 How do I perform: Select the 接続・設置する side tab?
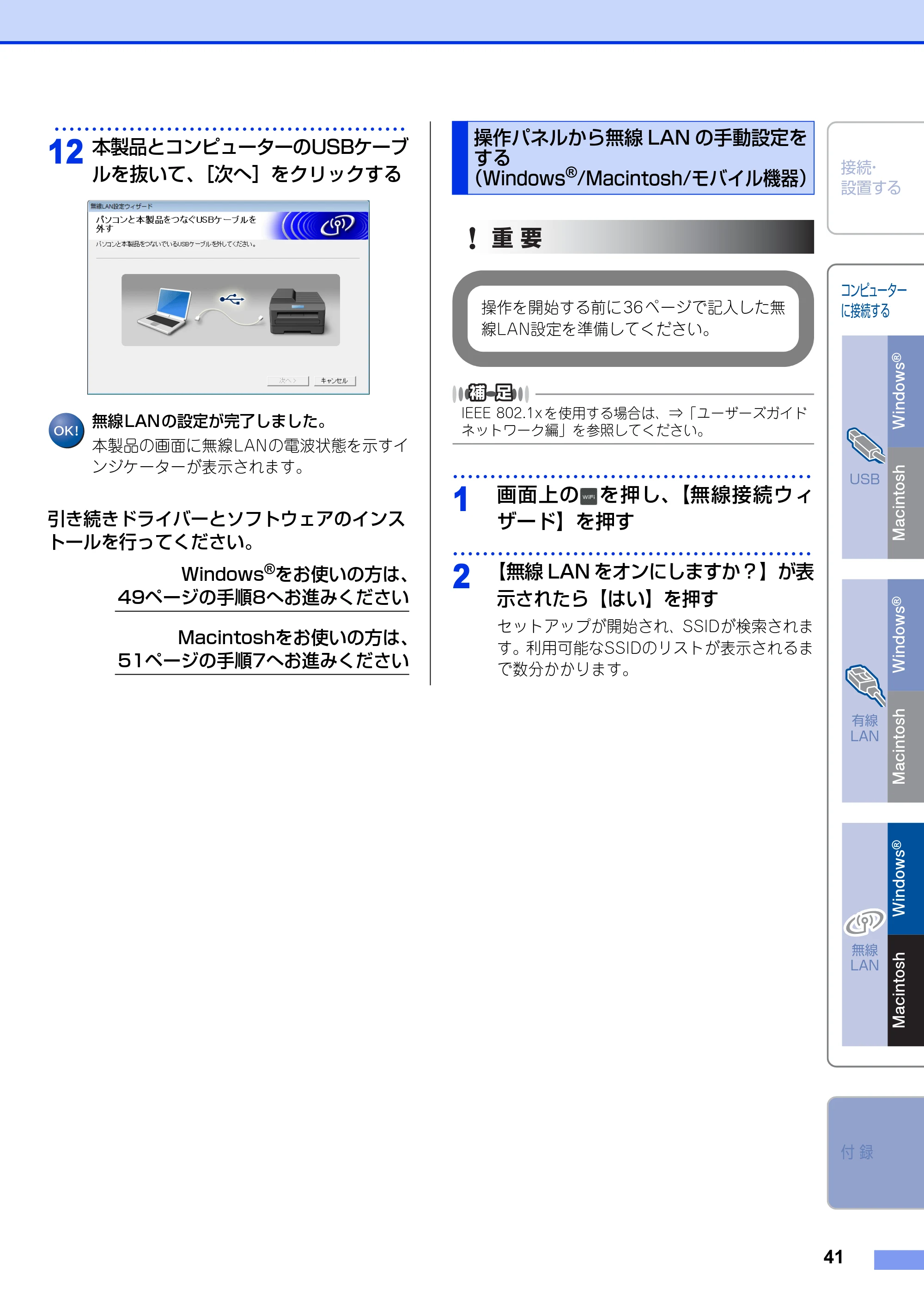coord(875,177)
